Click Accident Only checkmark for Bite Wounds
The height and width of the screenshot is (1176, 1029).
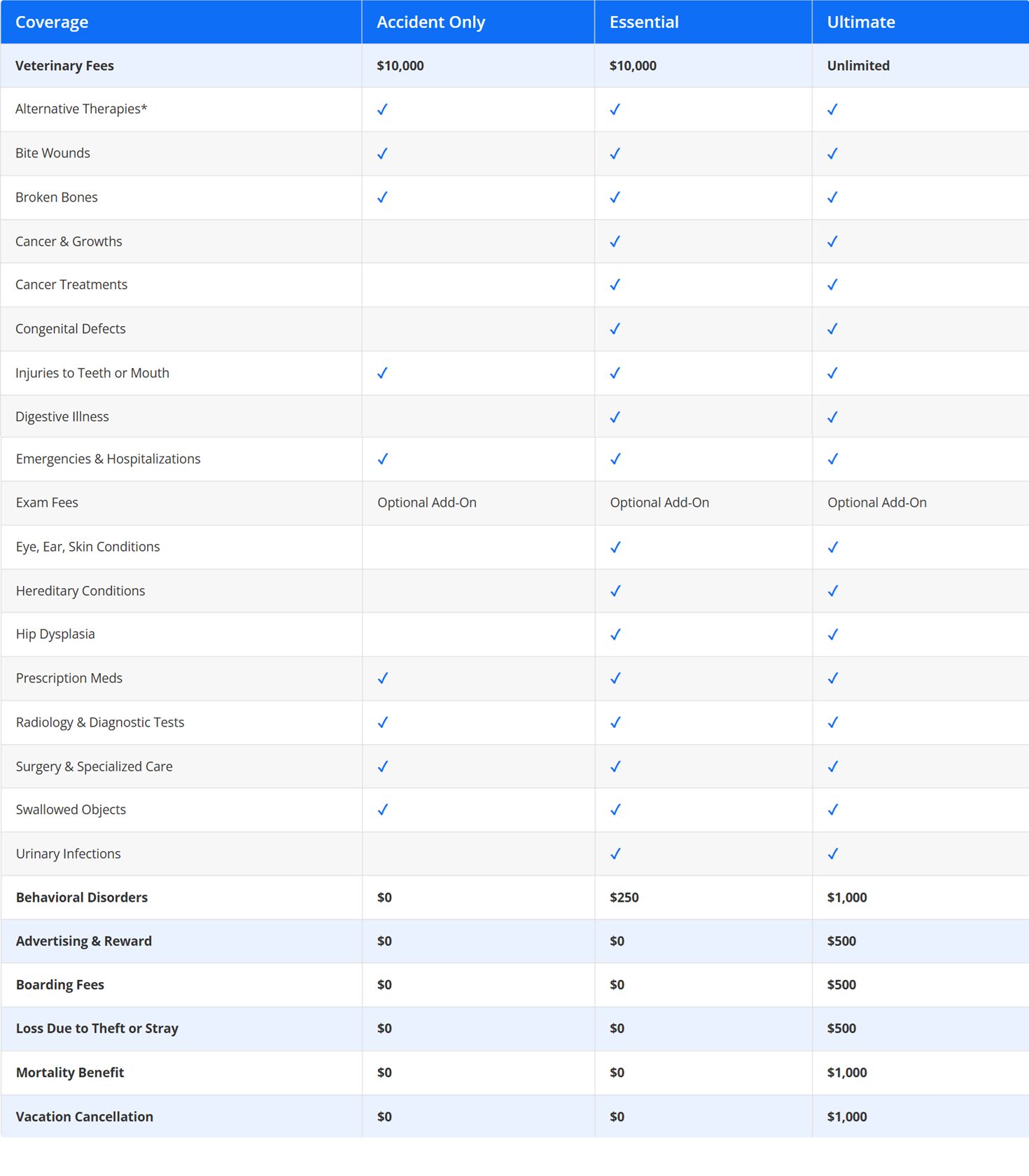382,154
